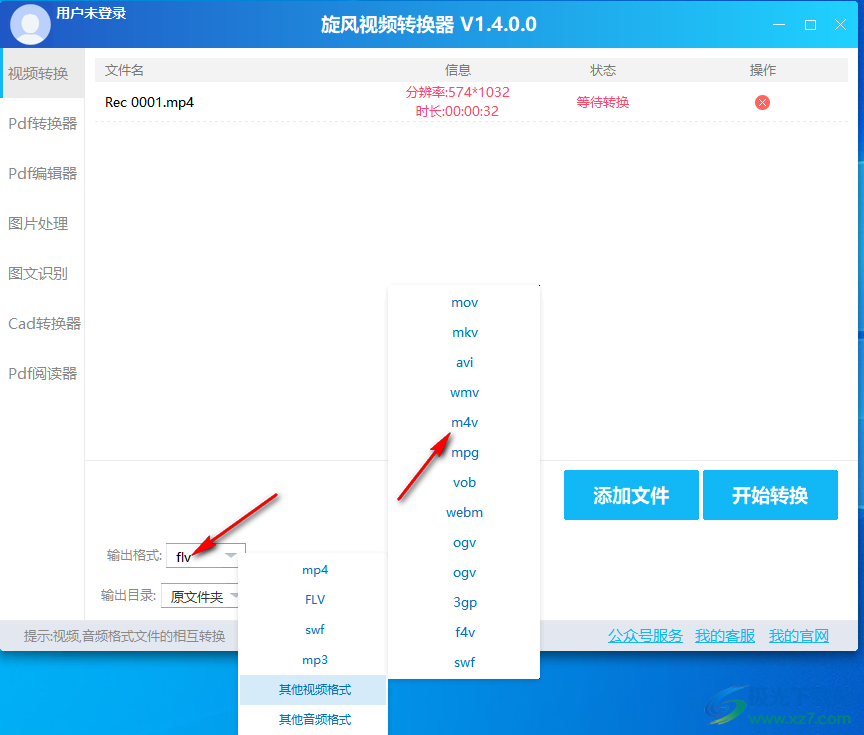Open the Pdf阅读器 tool
Image resolution: width=864 pixels, height=735 pixels.
pos(40,373)
